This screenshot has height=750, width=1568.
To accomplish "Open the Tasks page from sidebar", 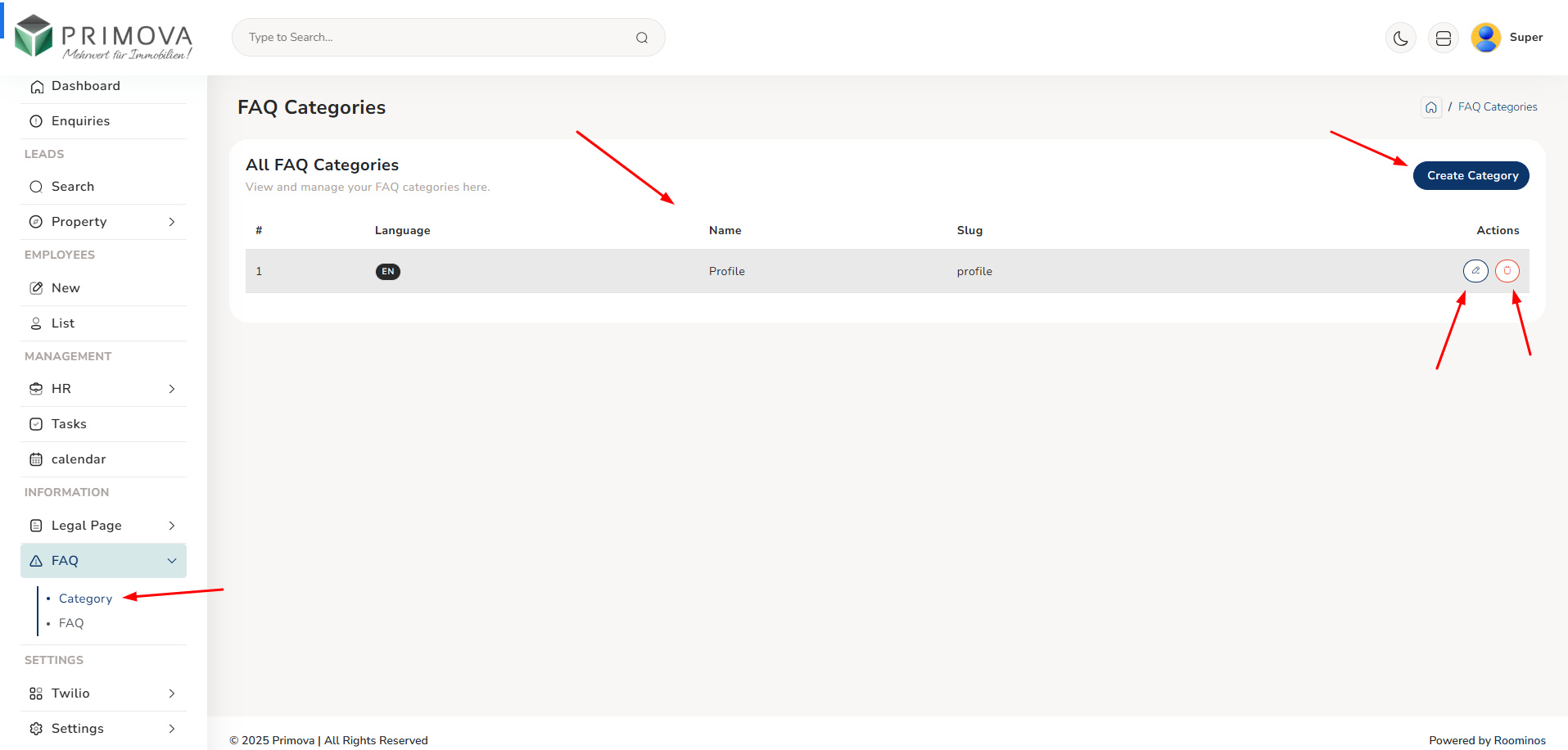I will click(69, 424).
